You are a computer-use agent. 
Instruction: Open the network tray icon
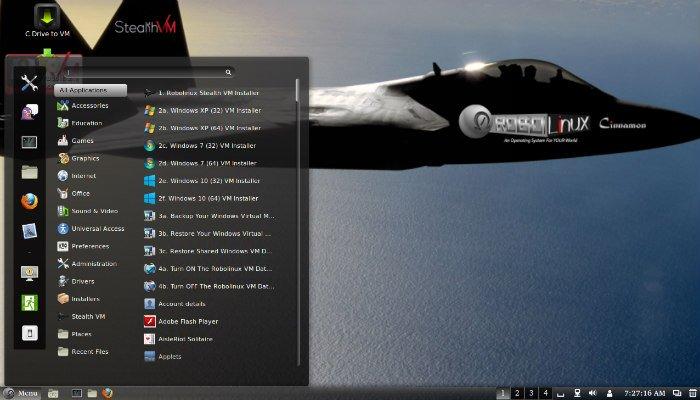[577, 393]
